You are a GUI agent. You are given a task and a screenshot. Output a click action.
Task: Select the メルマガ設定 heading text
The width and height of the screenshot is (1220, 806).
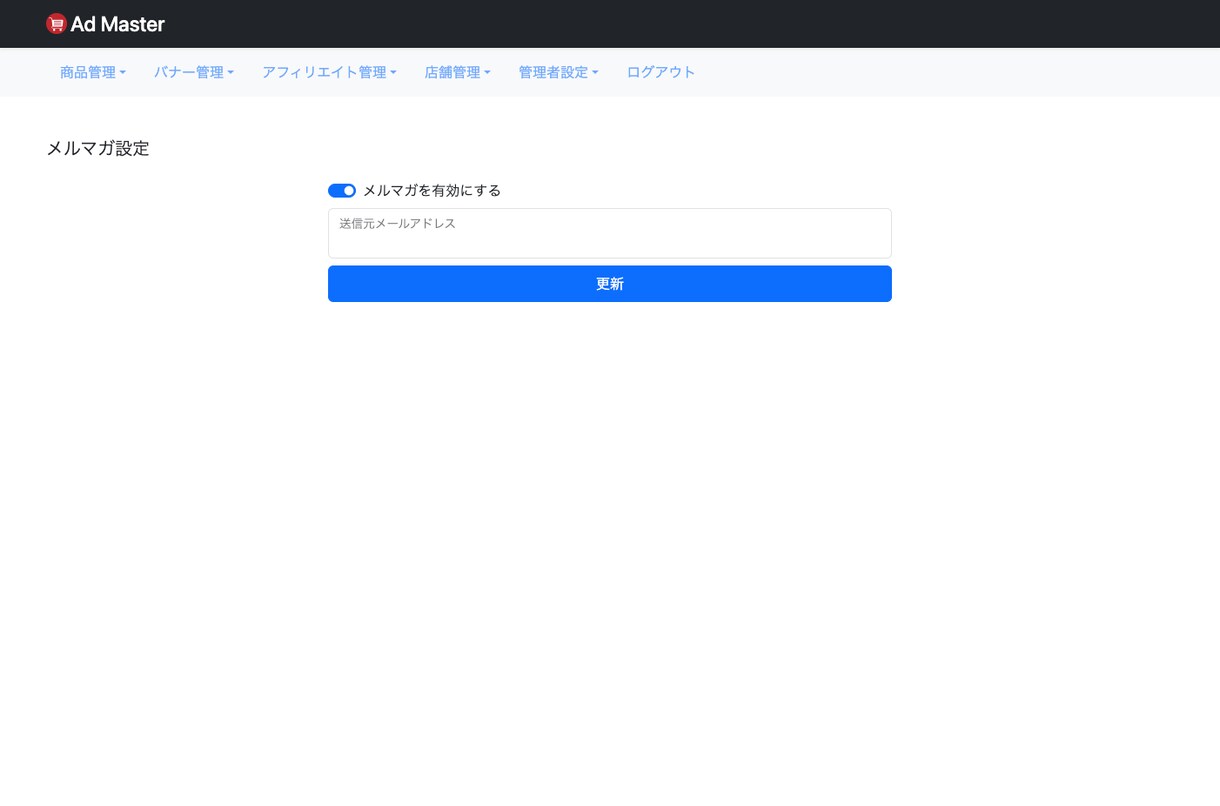pyautogui.click(x=98, y=148)
